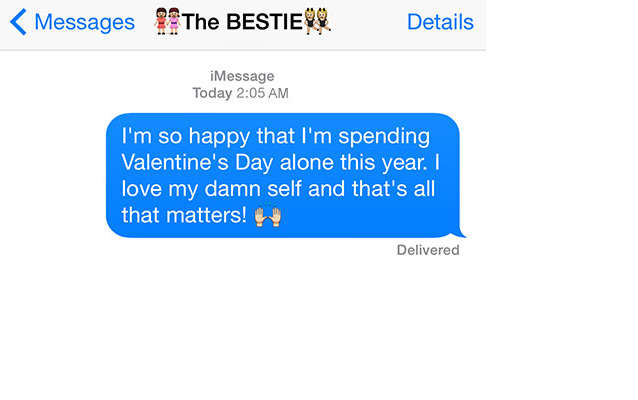Open the Details view
Image resolution: width=638 pixels, height=400 pixels.
pyautogui.click(x=440, y=22)
